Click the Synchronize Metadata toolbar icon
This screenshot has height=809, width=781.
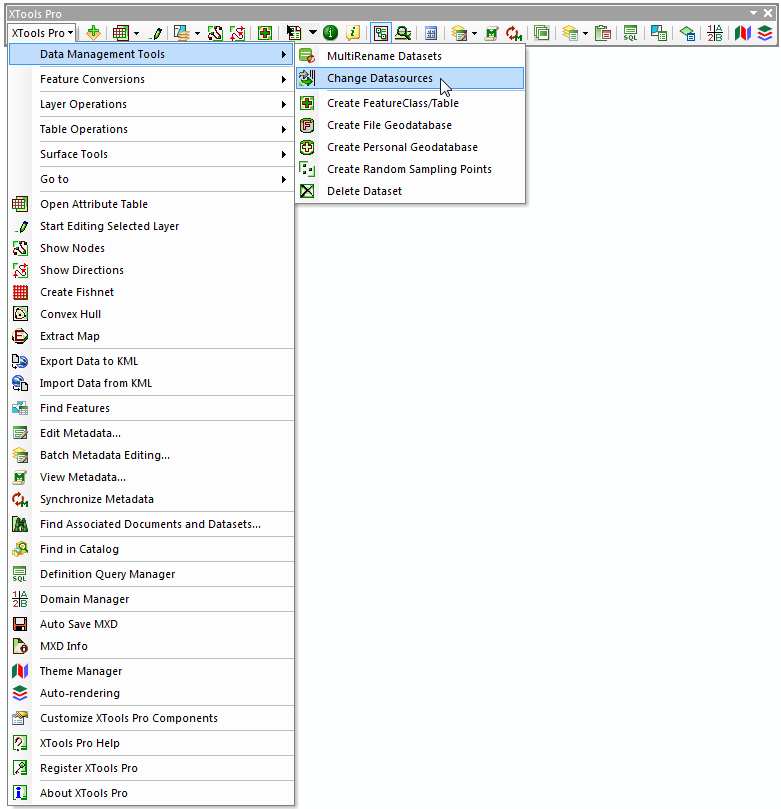(x=514, y=33)
